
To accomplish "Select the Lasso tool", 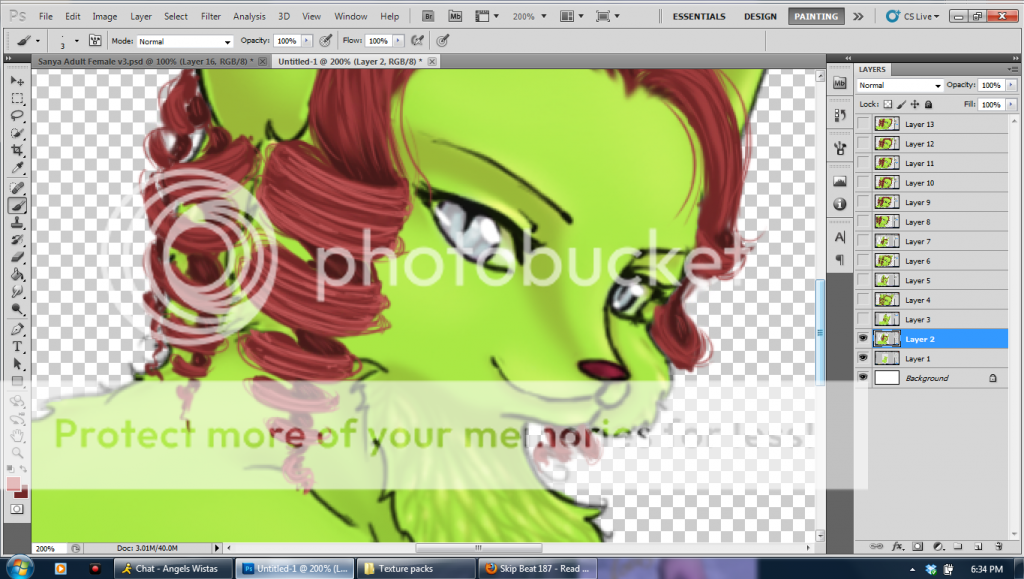I will (17, 116).
